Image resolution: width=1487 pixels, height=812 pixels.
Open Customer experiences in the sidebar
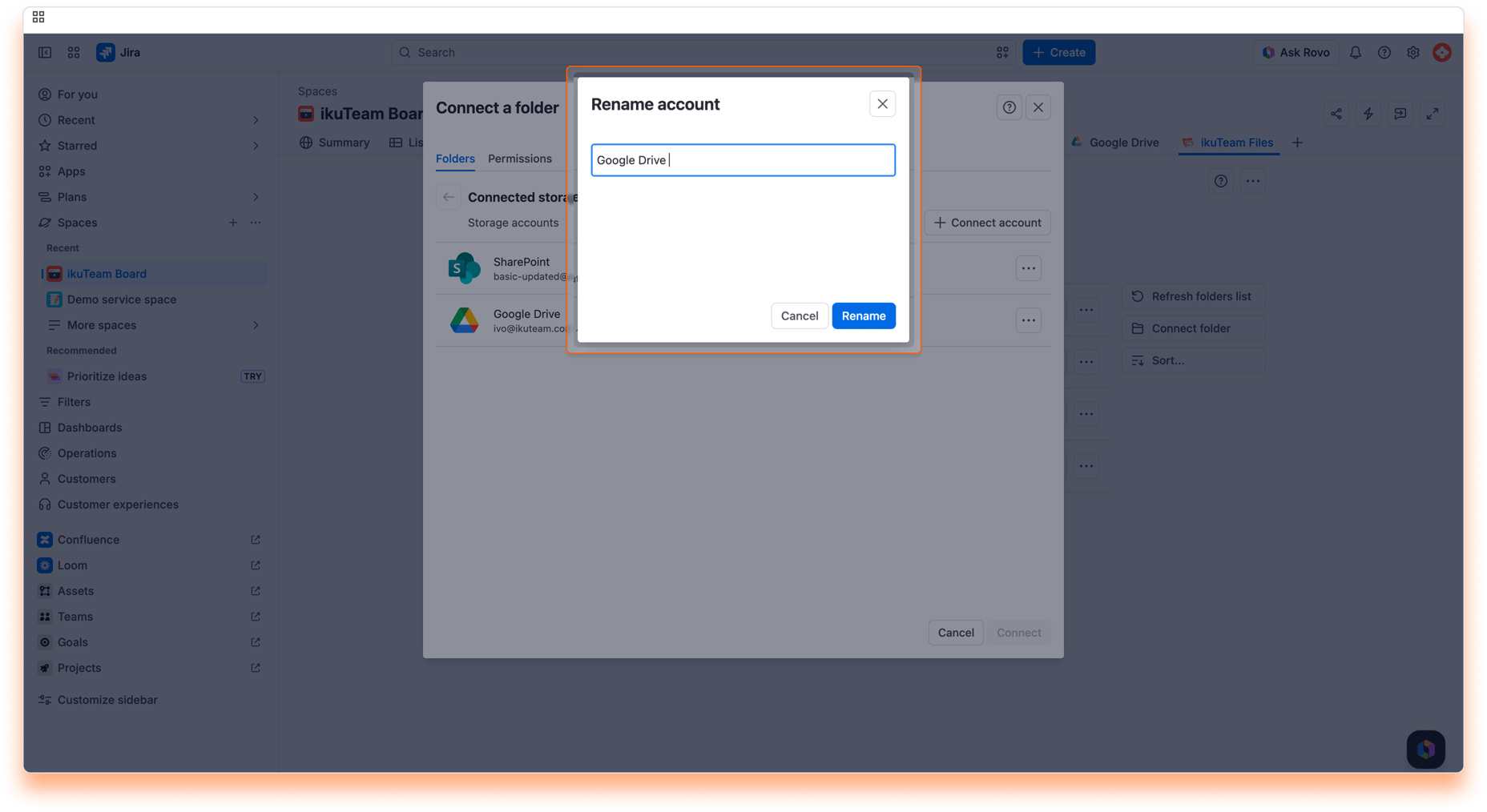point(118,504)
